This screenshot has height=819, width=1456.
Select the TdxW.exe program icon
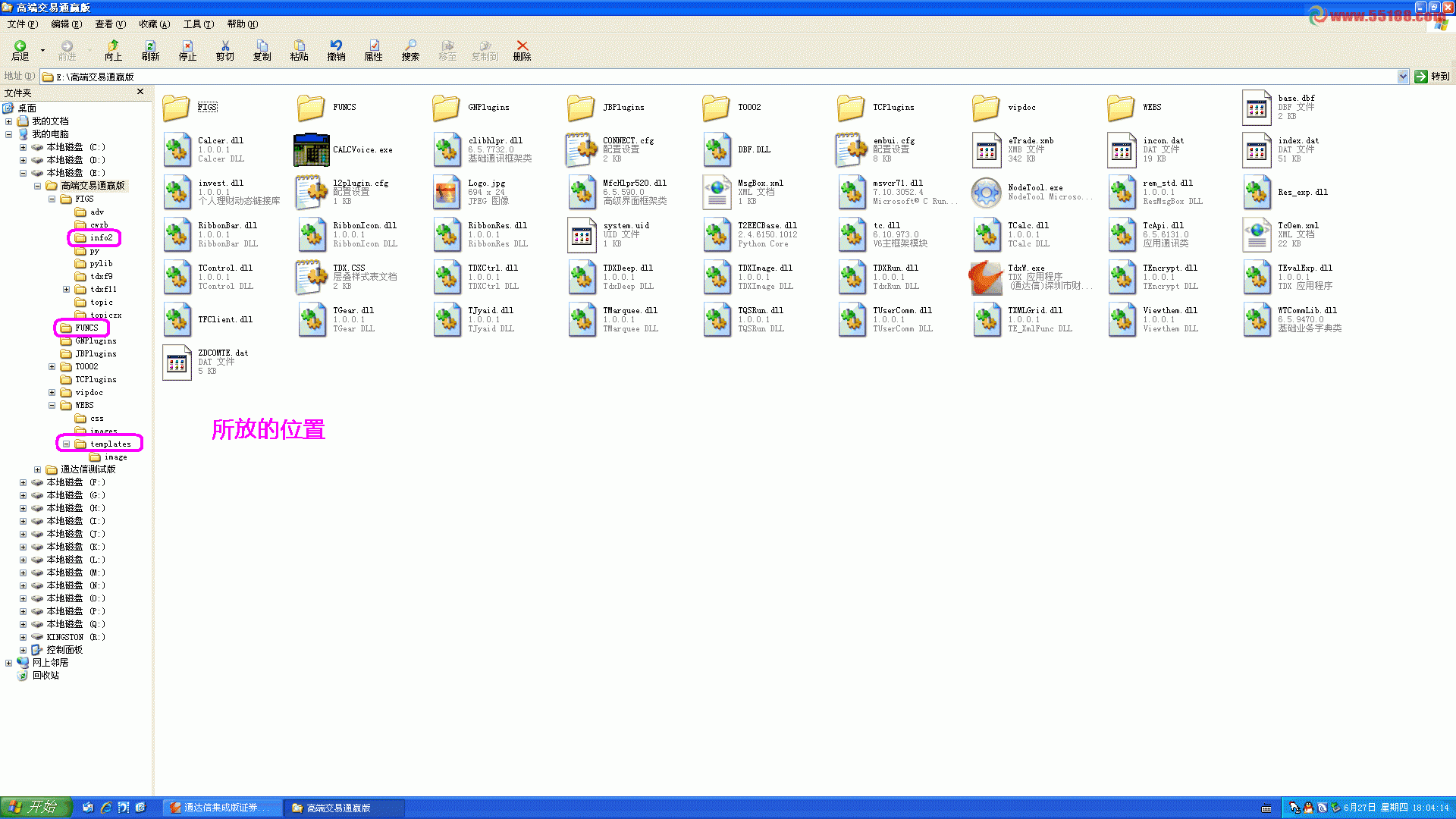click(986, 277)
